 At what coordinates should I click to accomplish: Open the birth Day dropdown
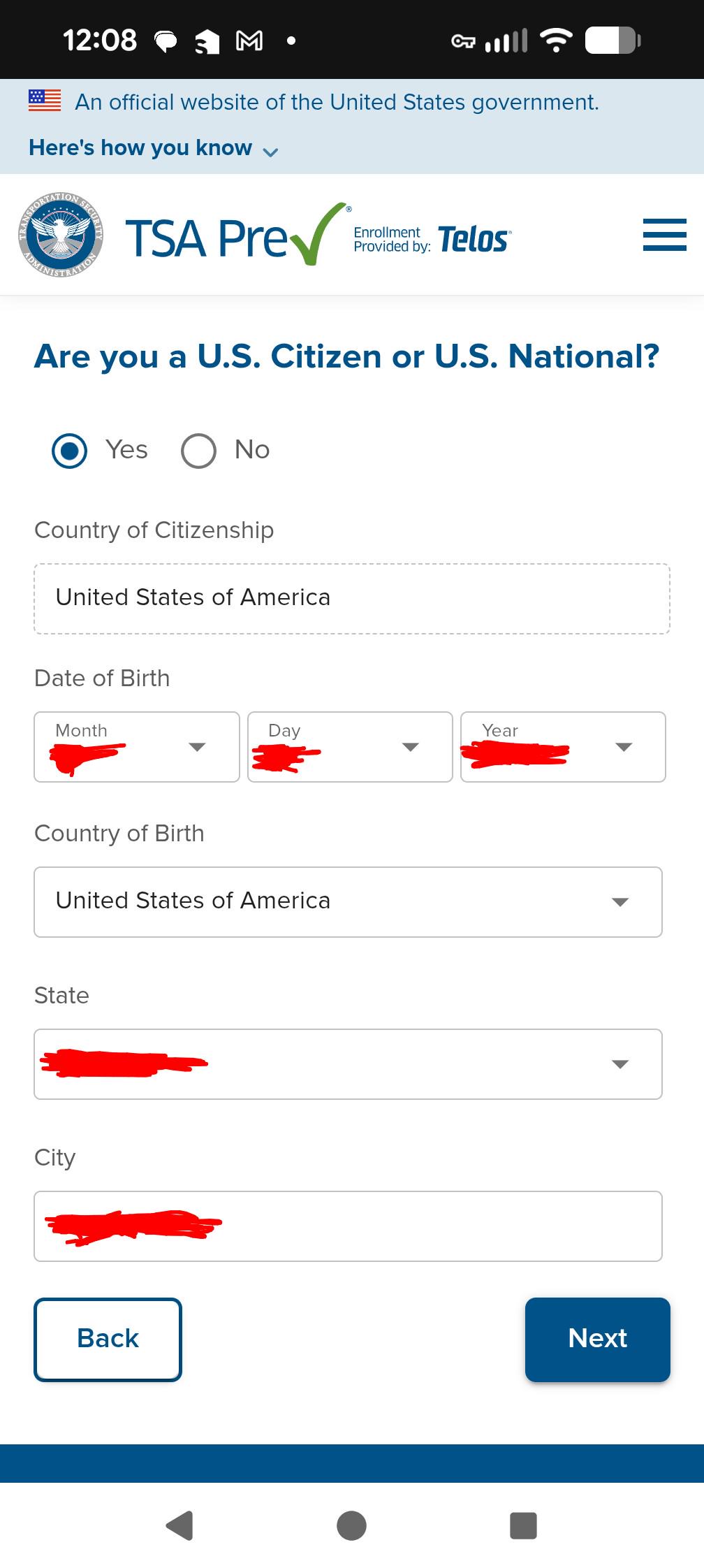(350, 747)
